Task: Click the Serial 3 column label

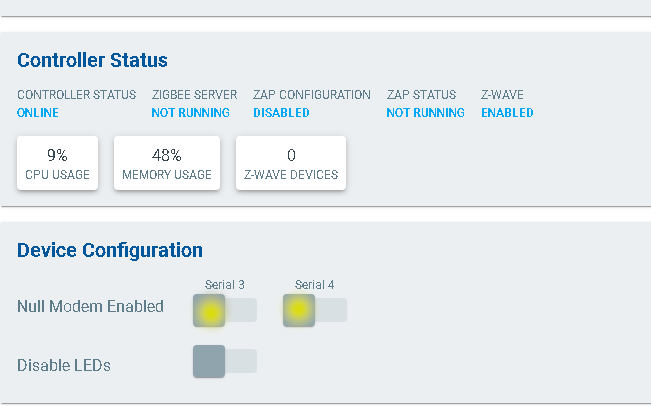Action: click(225, 285)
